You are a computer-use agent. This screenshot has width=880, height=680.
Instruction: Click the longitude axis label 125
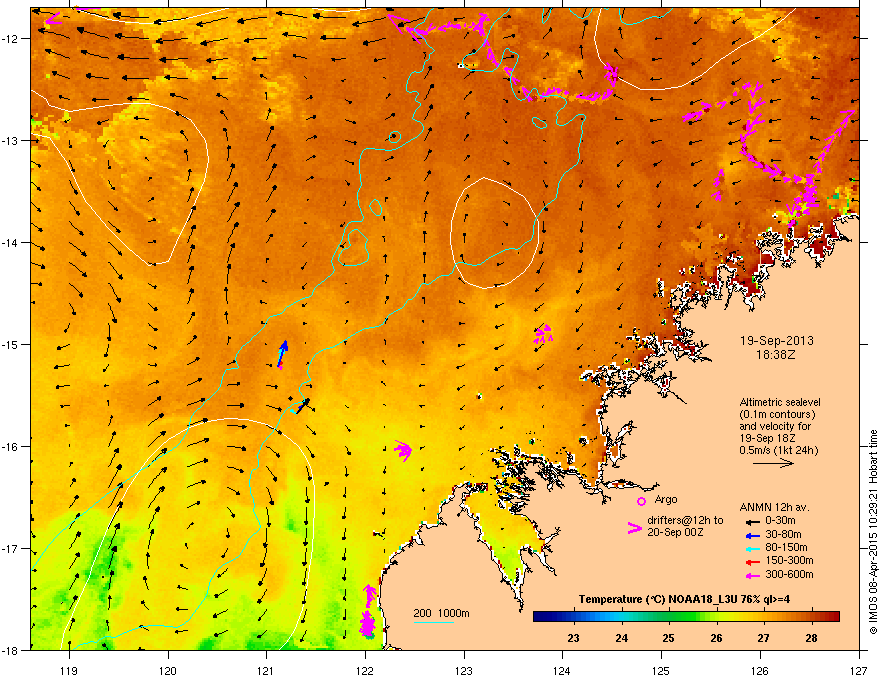tap(661, 670)
